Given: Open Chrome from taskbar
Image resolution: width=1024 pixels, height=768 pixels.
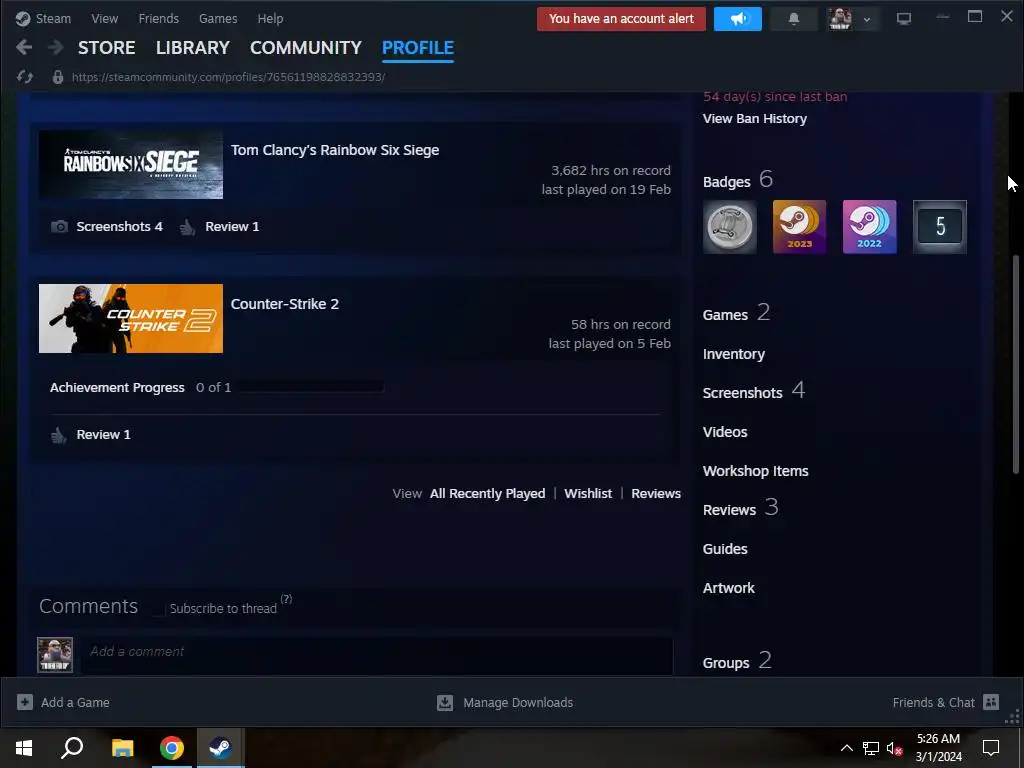Looking at the screenshot, I should point(172,748).
